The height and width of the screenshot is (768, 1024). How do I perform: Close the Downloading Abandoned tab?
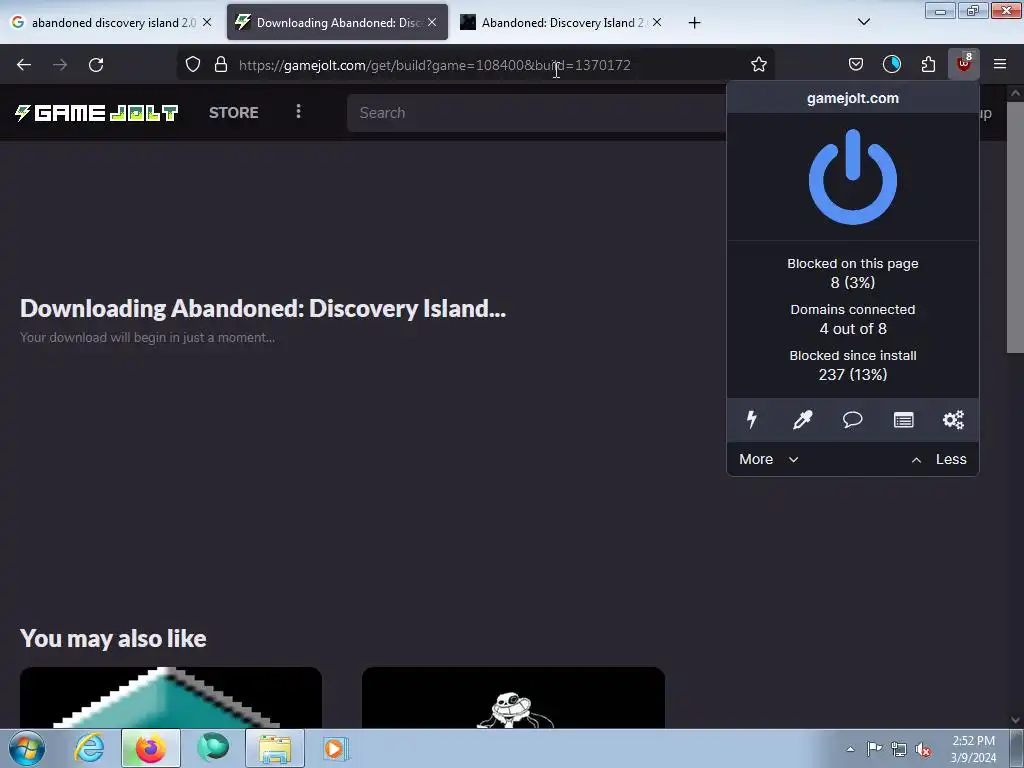[x=432, y=22]
